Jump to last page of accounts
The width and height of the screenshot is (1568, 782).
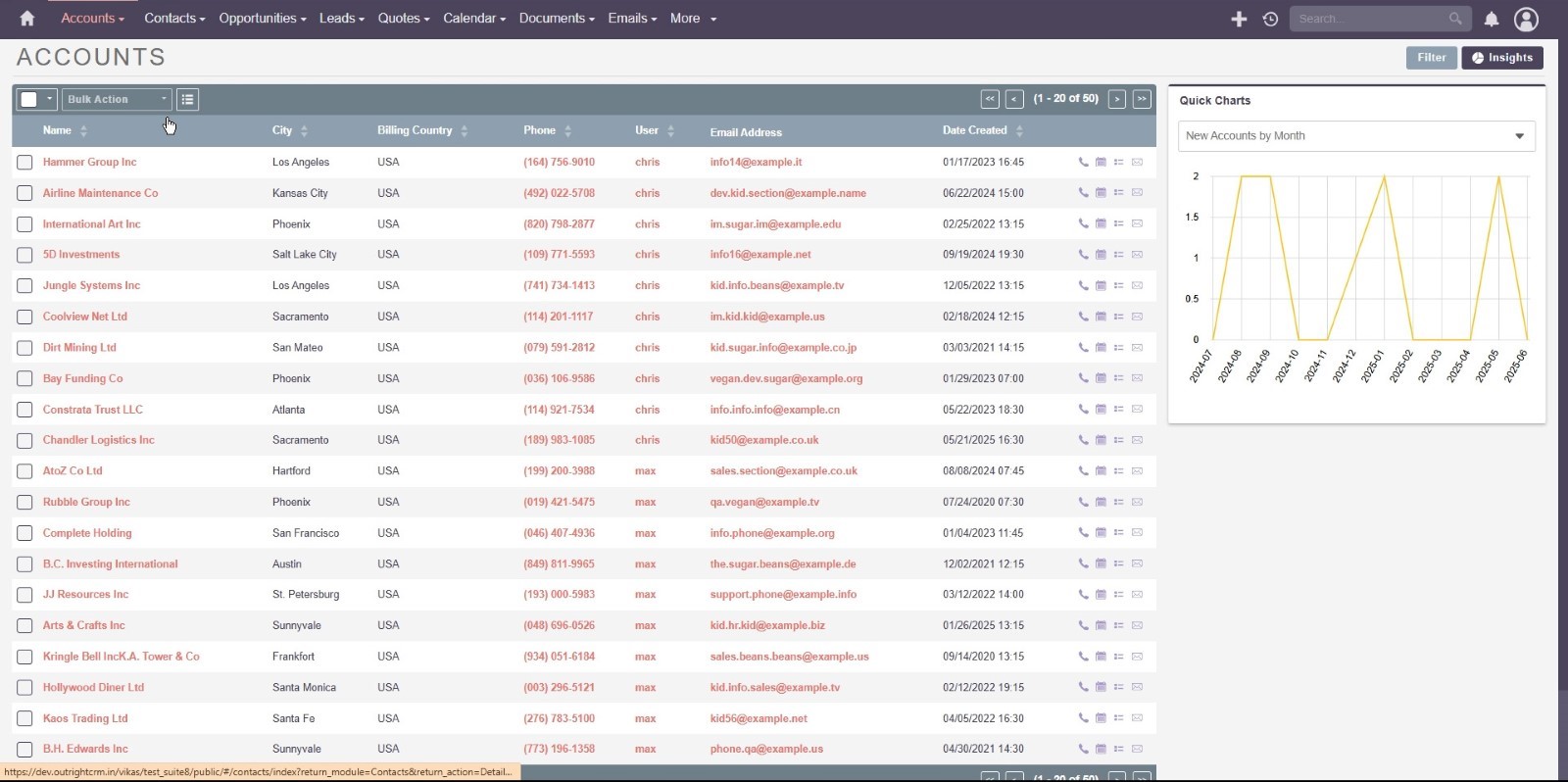coord(1142,99)
